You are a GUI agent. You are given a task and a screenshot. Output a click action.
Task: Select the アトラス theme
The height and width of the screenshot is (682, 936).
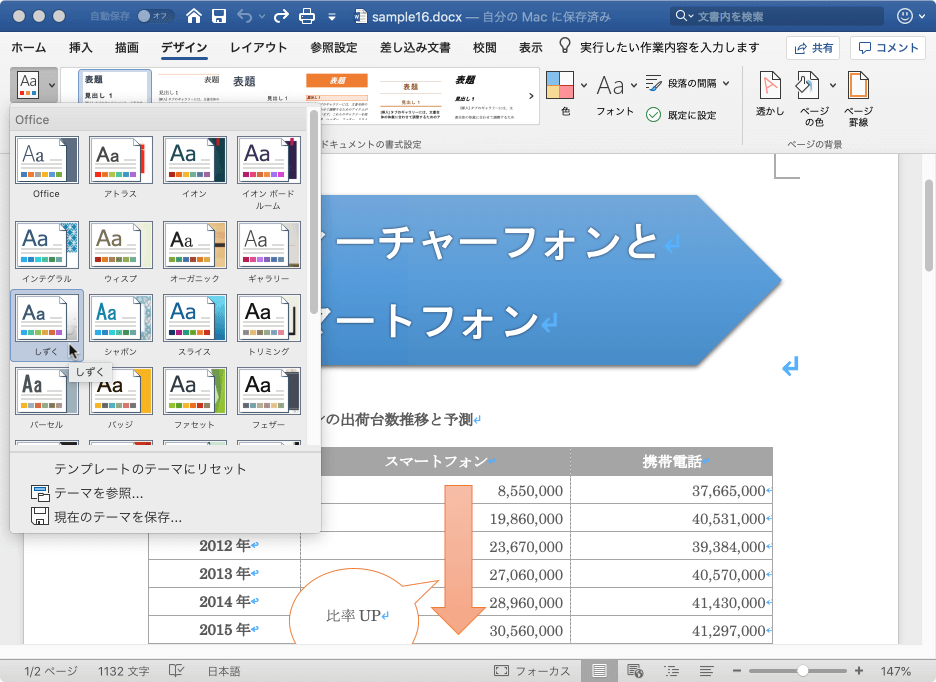click(121, 159)
